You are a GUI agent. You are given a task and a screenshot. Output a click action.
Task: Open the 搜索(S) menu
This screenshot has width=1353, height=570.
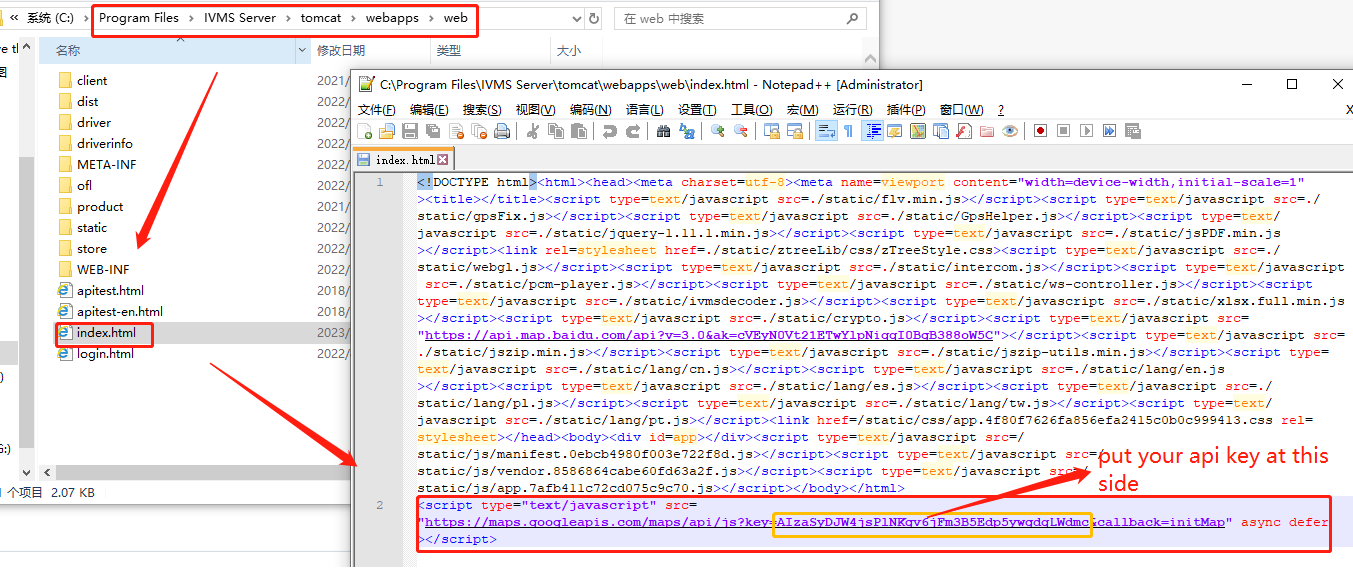[482, 110]
